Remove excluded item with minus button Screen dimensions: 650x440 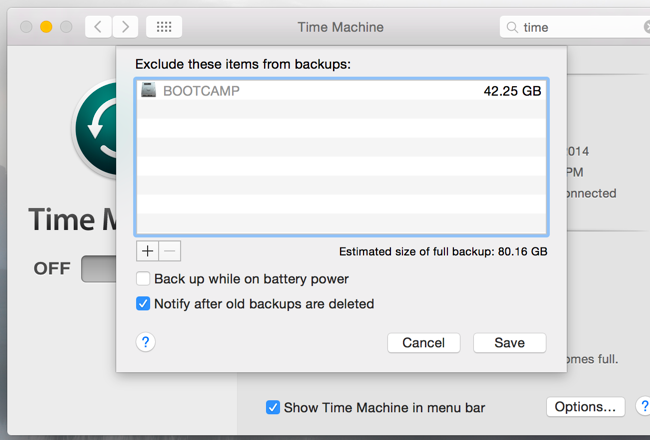[x=170, y=251]
